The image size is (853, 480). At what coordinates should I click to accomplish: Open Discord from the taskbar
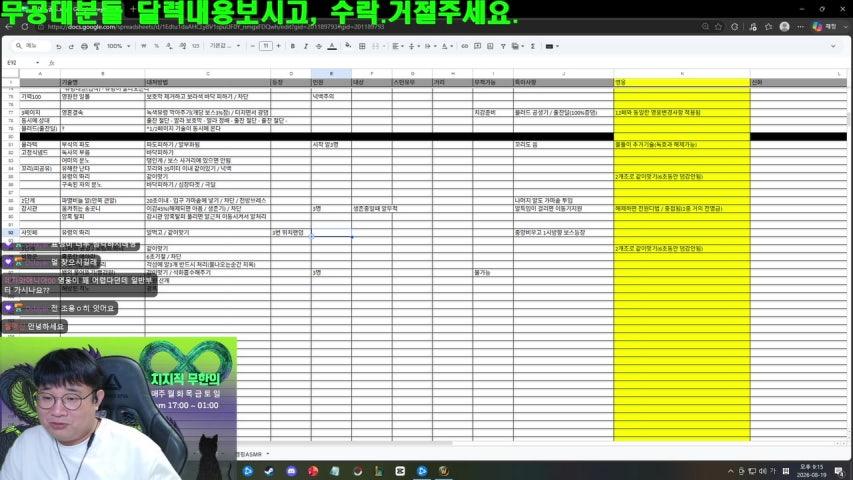click(292, 471)
